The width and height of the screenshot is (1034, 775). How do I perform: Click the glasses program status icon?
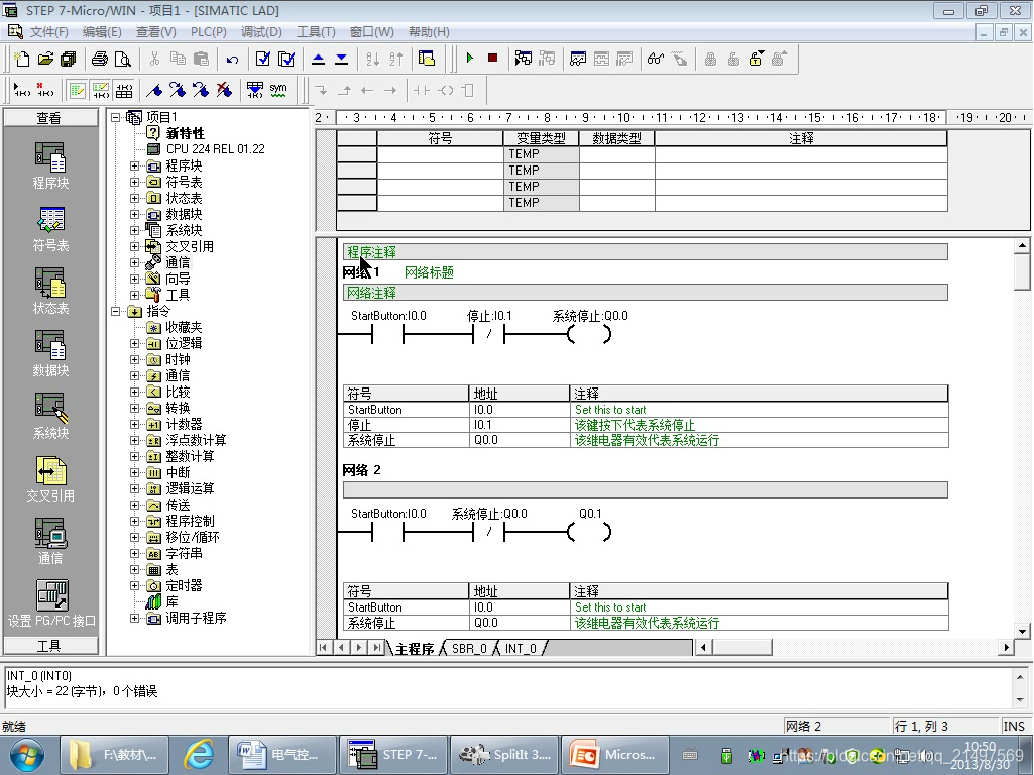(655, 59)
